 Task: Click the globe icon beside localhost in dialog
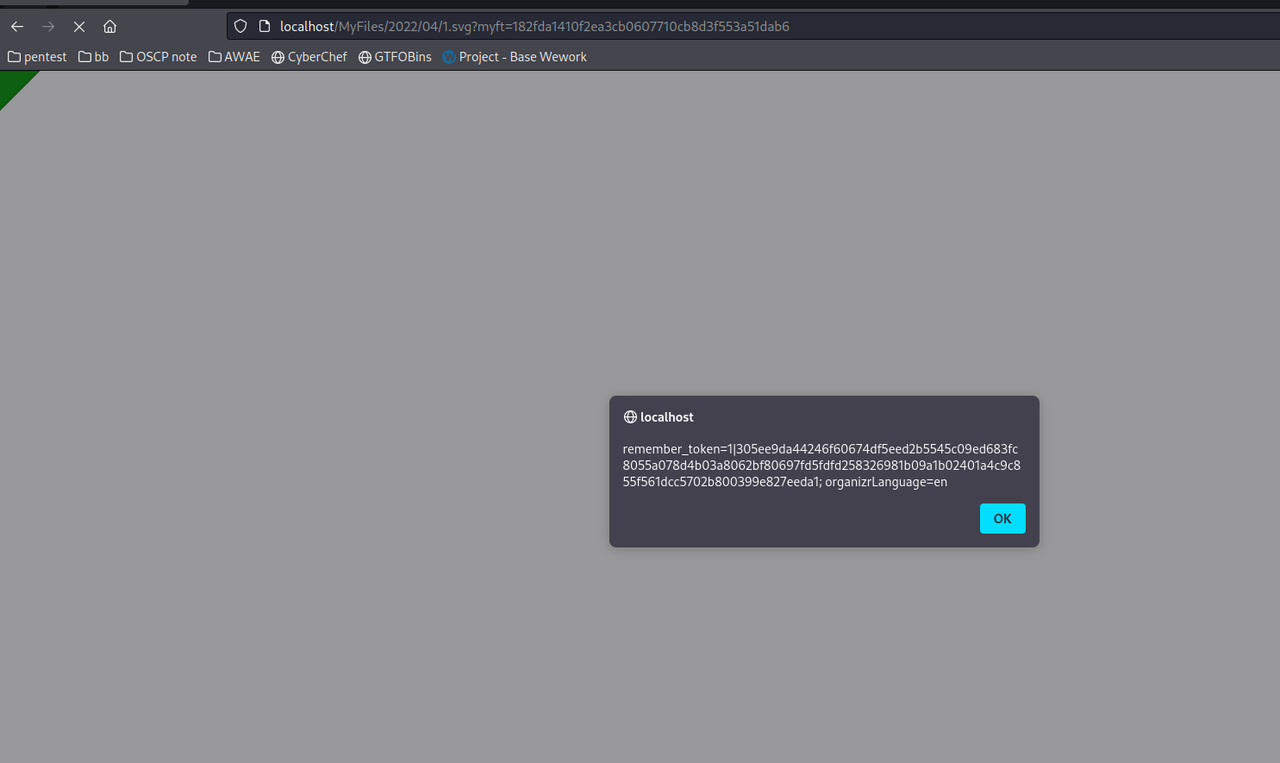[630, 417]
